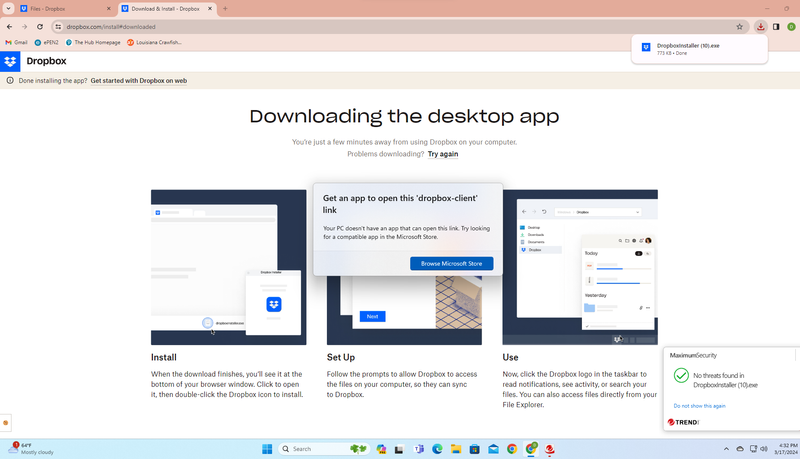The image size is (800, 459).
Task: Open the weather widget on taskbar
Action: coord(31,449)
